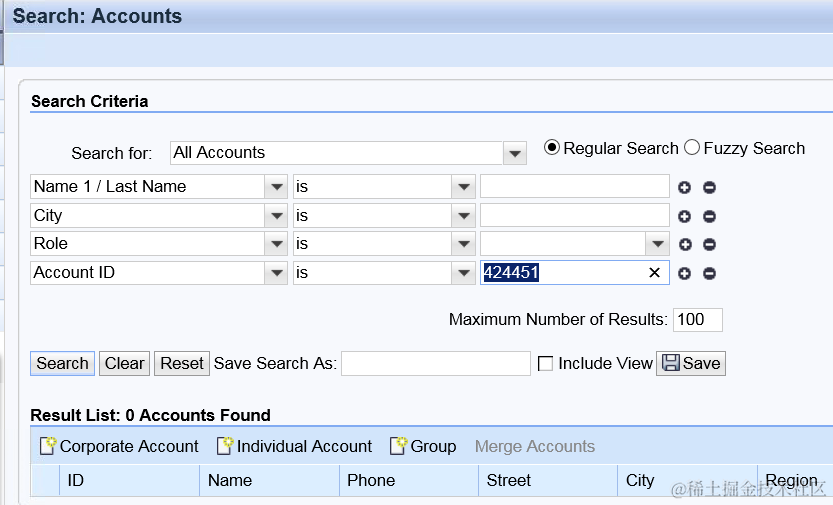Tick the Include View checkbox
The width and height of the screenshot is (833, 505).
[545, 364]
